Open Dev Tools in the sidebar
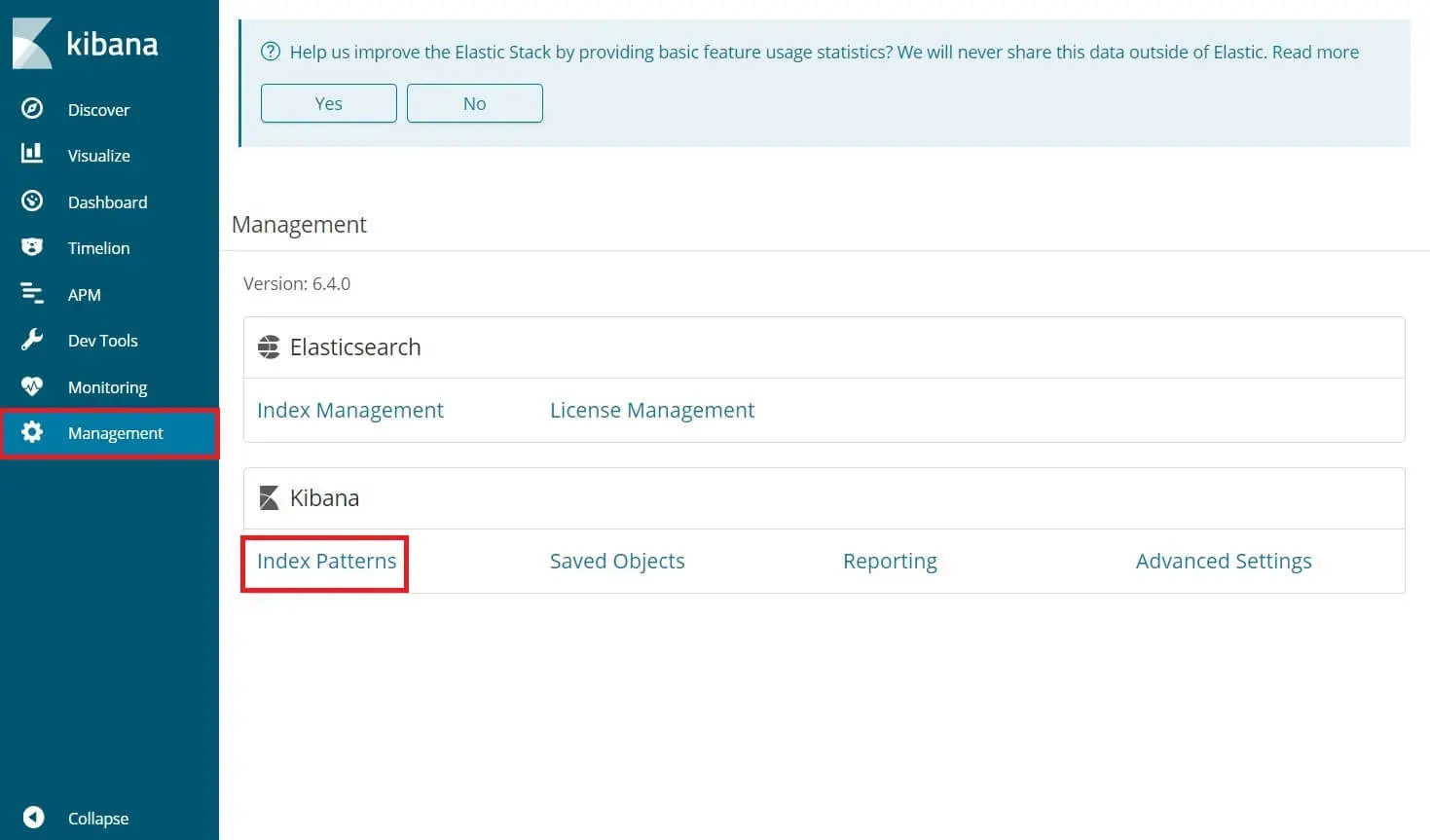 tap(102, 341)
